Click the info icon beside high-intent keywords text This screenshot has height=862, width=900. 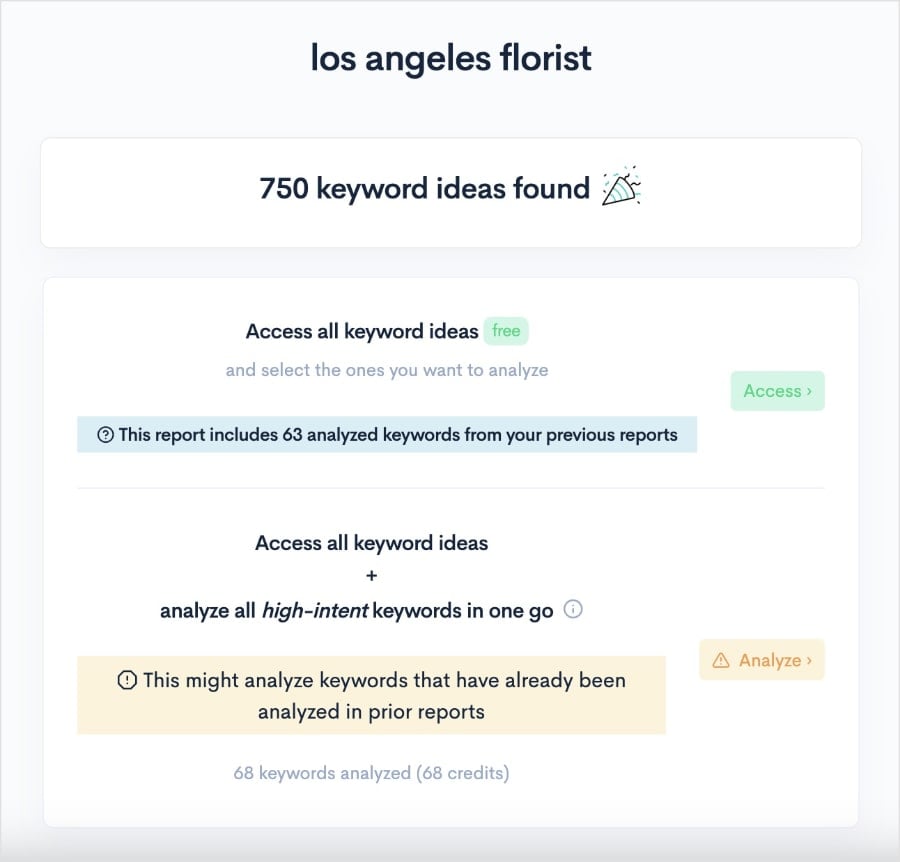click(574, 609)
